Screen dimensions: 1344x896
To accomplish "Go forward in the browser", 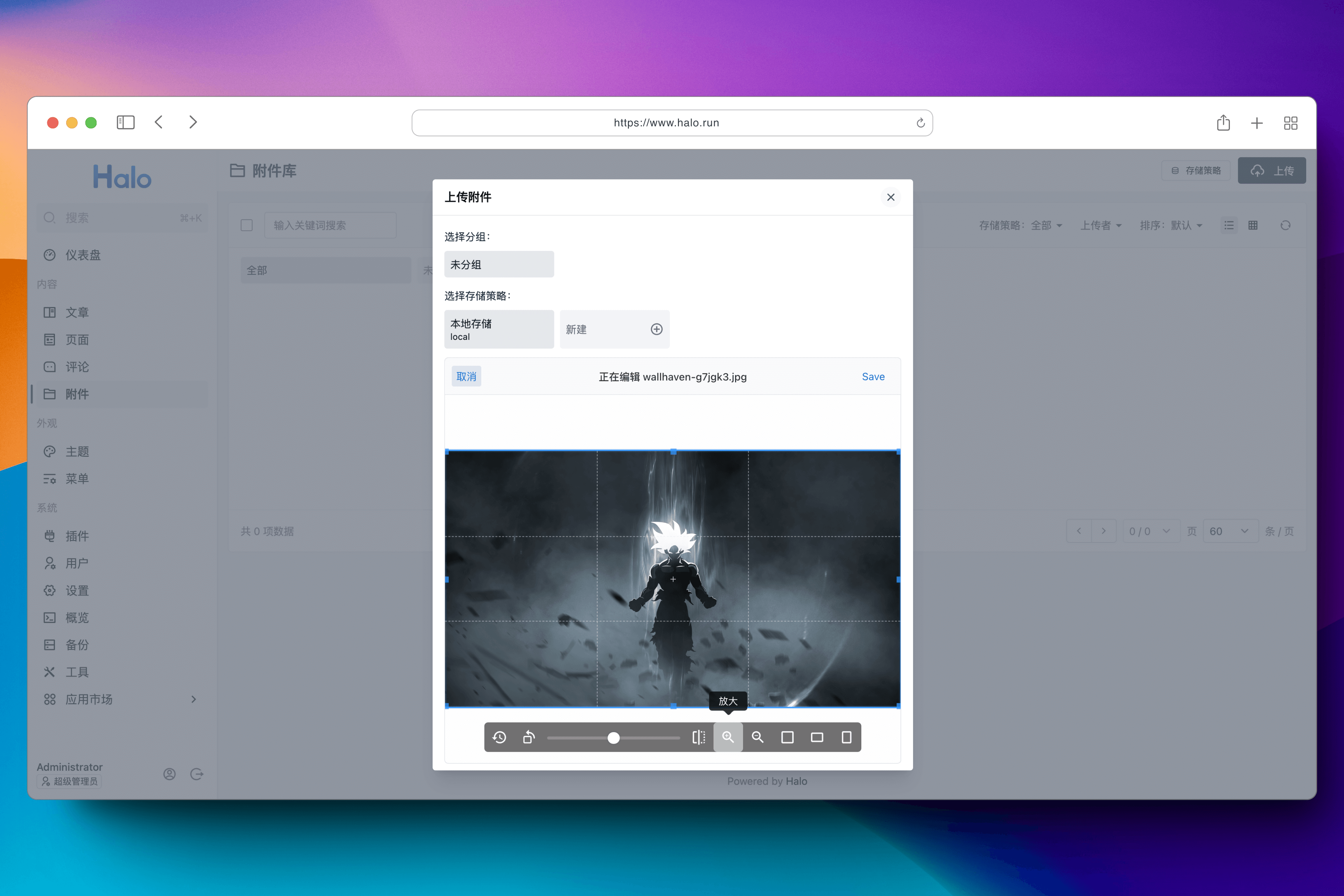I will point(193,122).
